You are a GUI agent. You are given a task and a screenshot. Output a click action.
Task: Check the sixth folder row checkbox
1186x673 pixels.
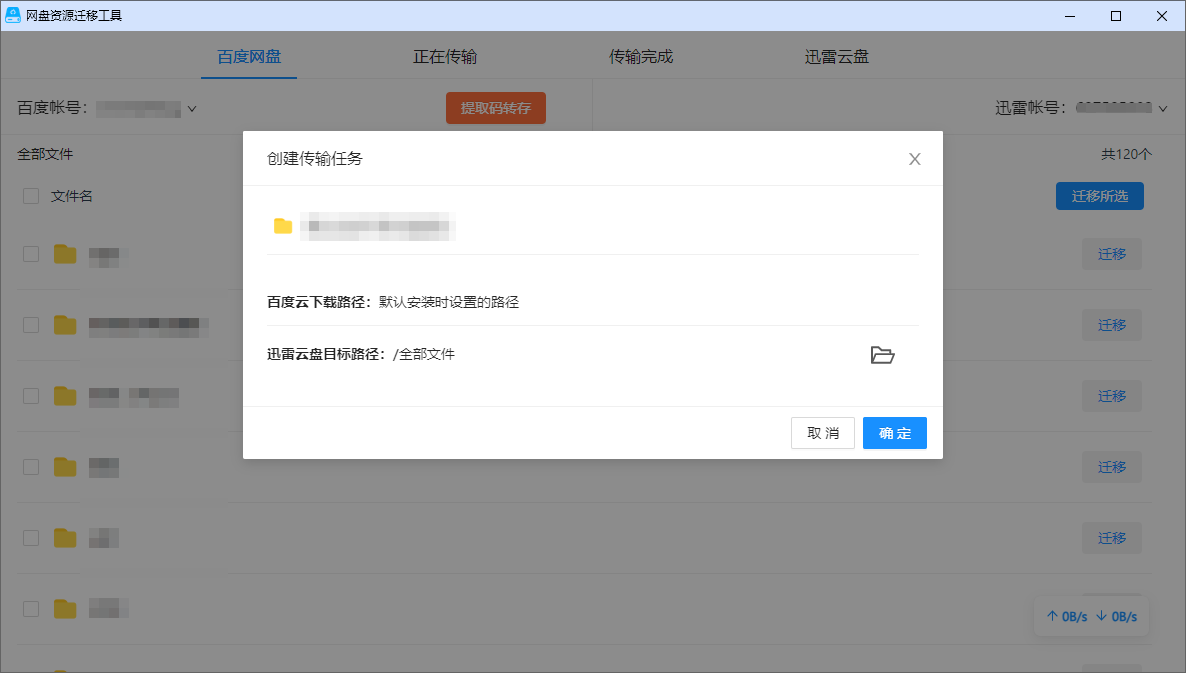[31, 609]
